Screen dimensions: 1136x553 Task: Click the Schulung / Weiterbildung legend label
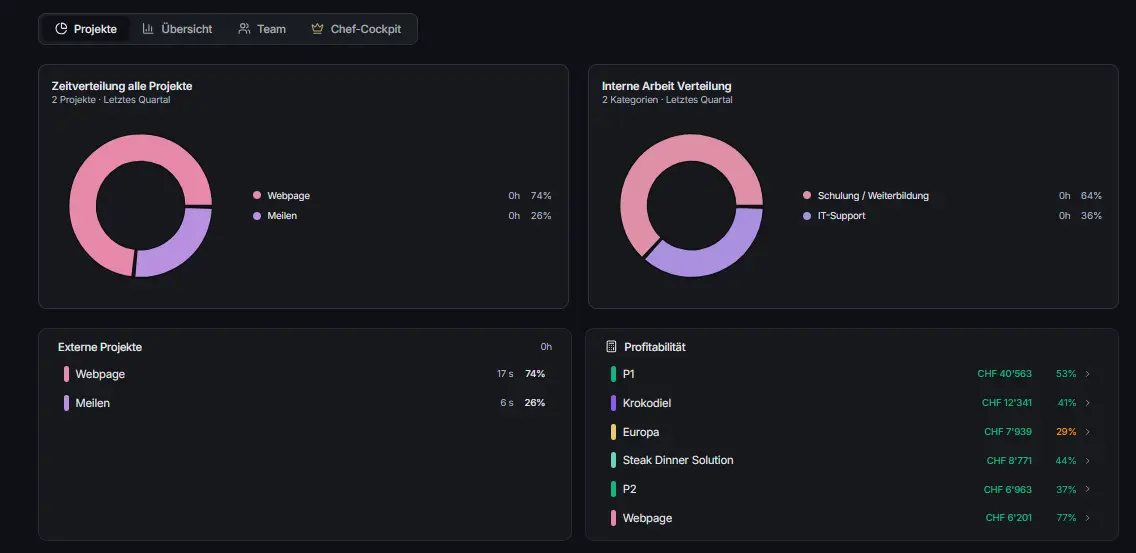(x=873, y=196)
